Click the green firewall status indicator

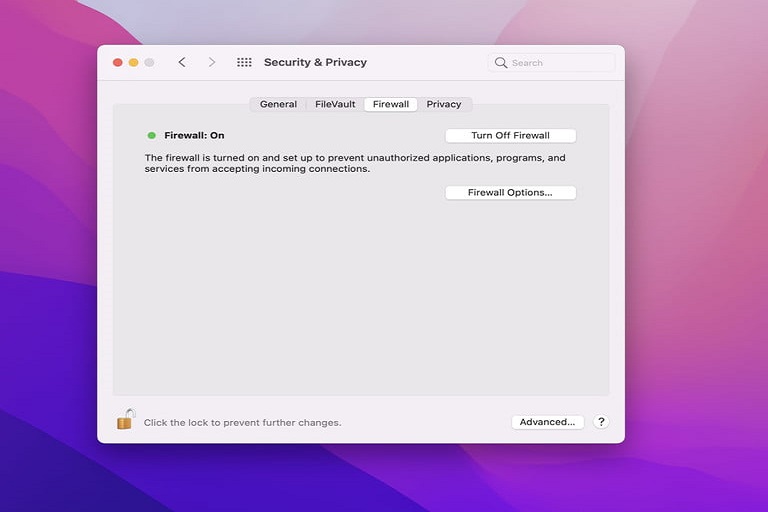pos(152,135)
